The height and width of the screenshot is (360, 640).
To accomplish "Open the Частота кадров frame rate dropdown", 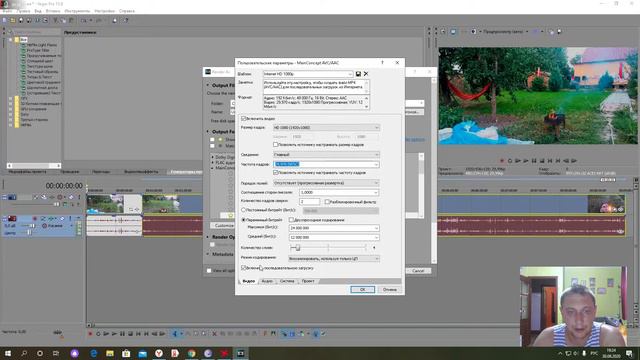I will 326,164.
